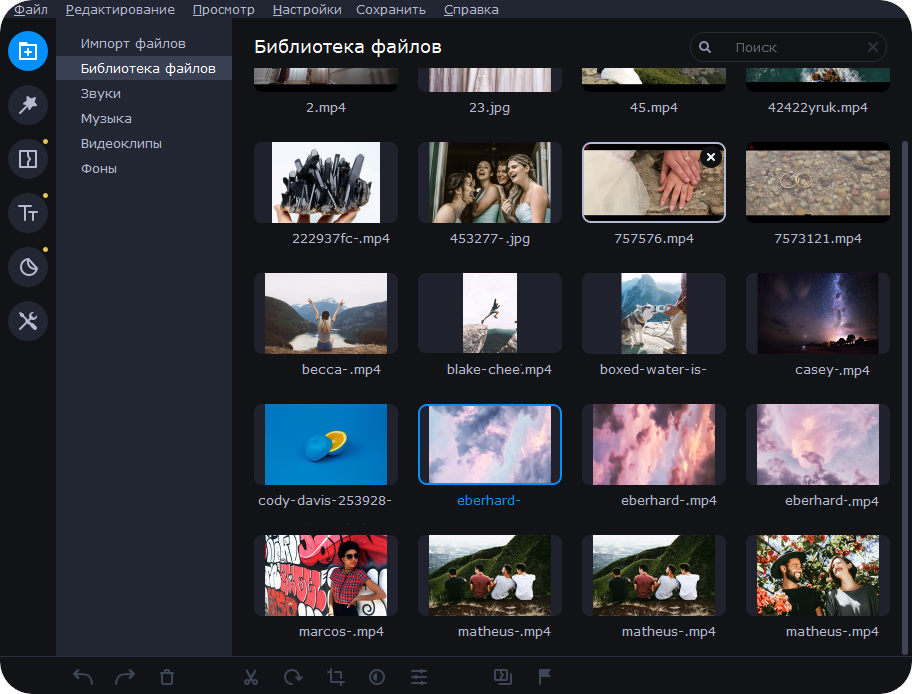Click the casey-.mp4 file name label
The image size is (912, 694).
pyautogui.click(x=832, y=370)
